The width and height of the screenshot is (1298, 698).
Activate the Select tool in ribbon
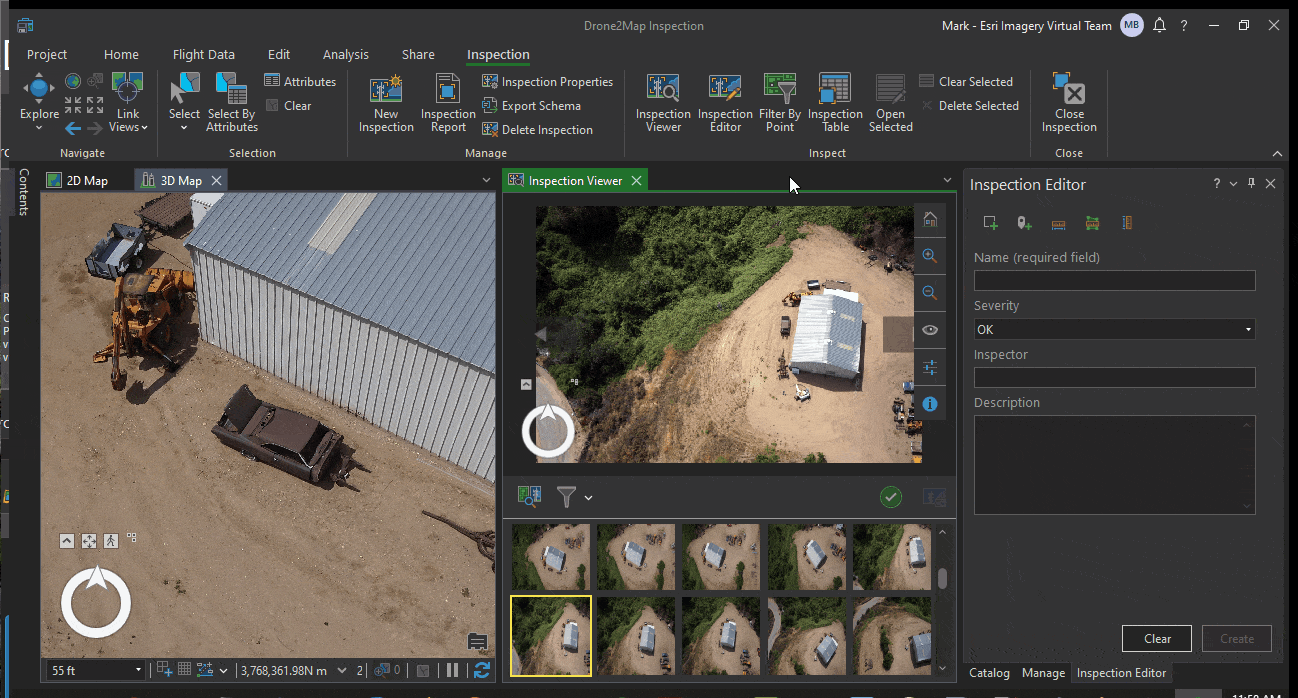coord(184,101)
